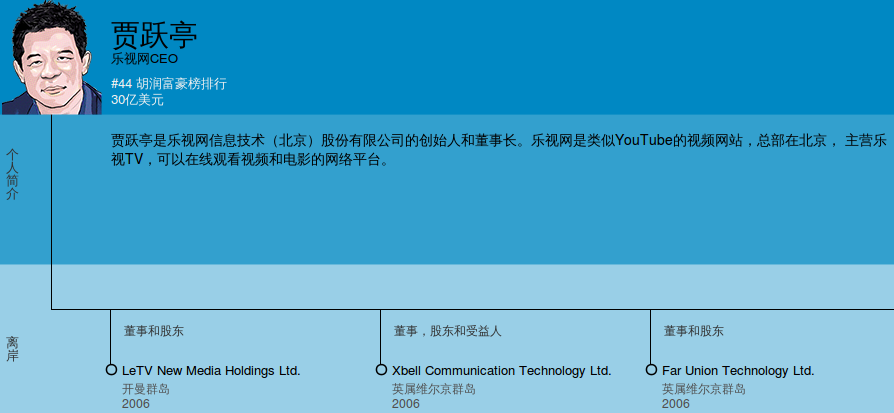Click the circle node beside LeTV New Media
Image resolution: width=894 pixels, height=413 pixels.
point(111,370)
